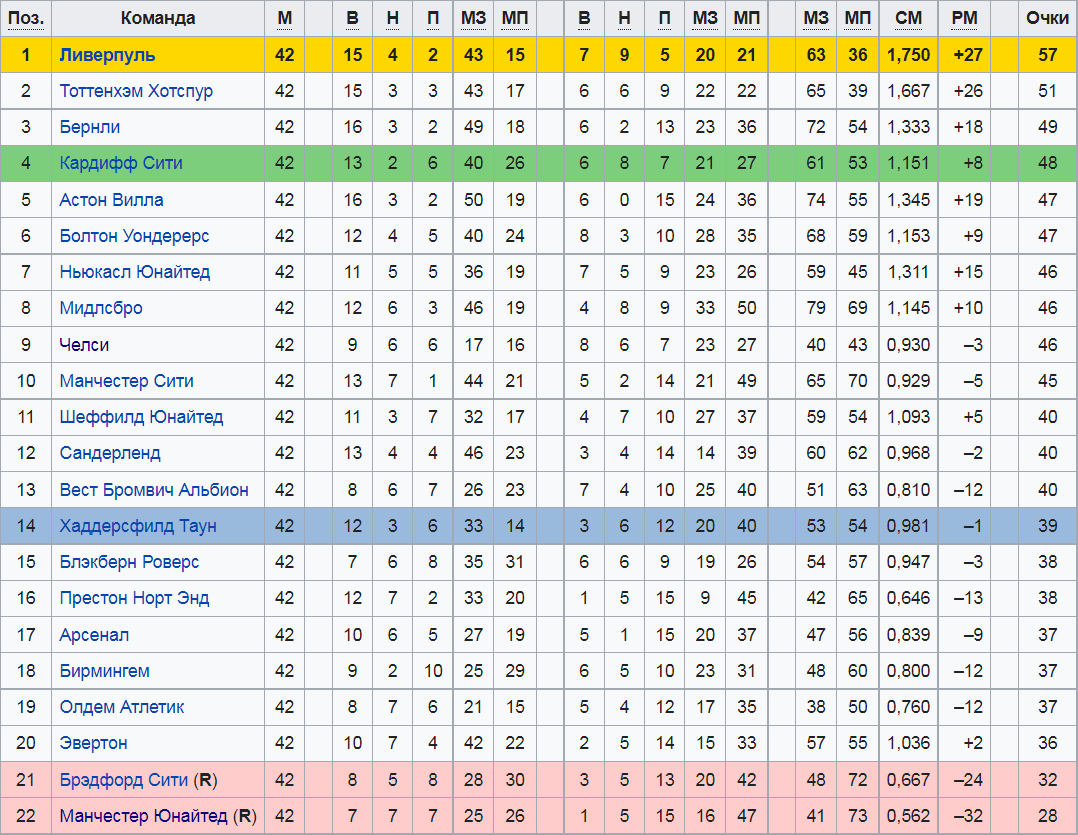
Task: Open the Хаддерсфилд Таун link
Action: (x=138, y=526)
